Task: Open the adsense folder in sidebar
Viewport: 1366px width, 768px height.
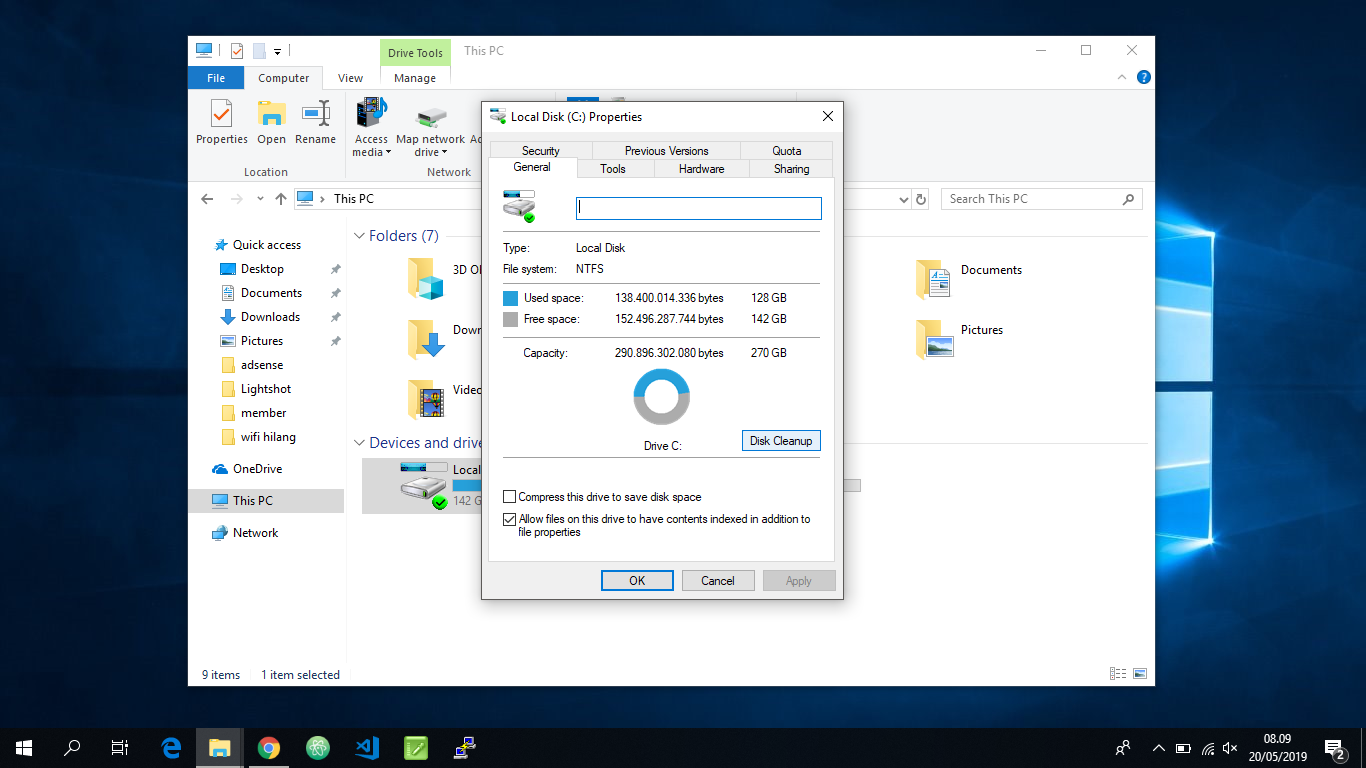Action: tap(261, 365)
